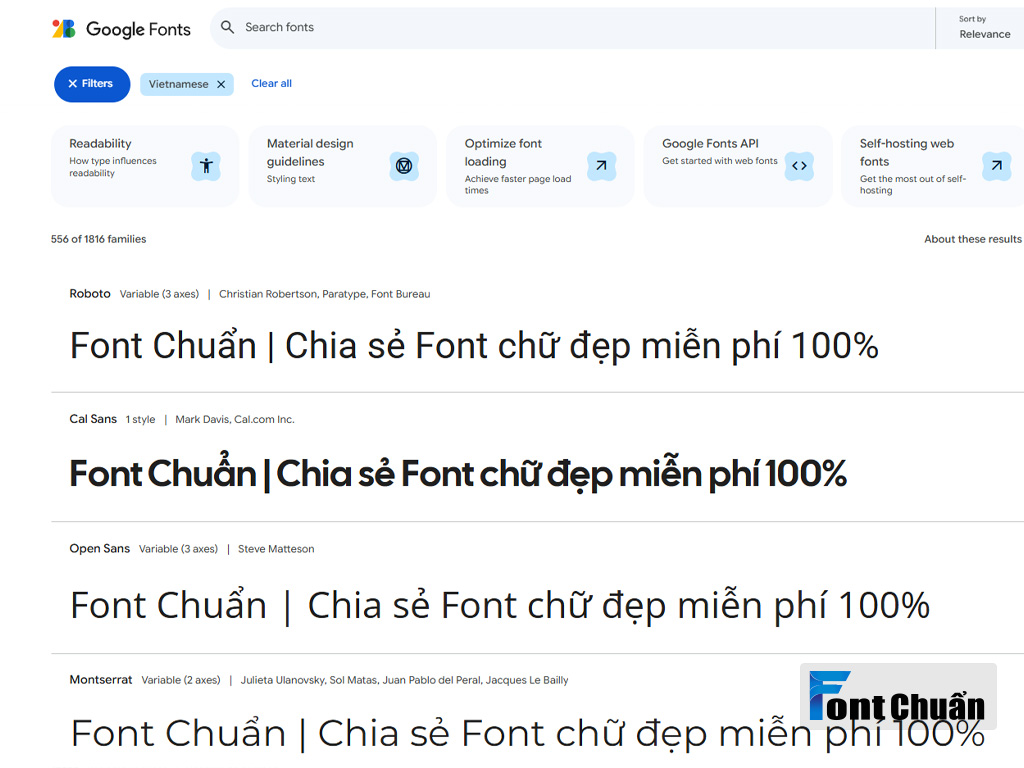Click 'Styling text' subtitle

point(291,179)
